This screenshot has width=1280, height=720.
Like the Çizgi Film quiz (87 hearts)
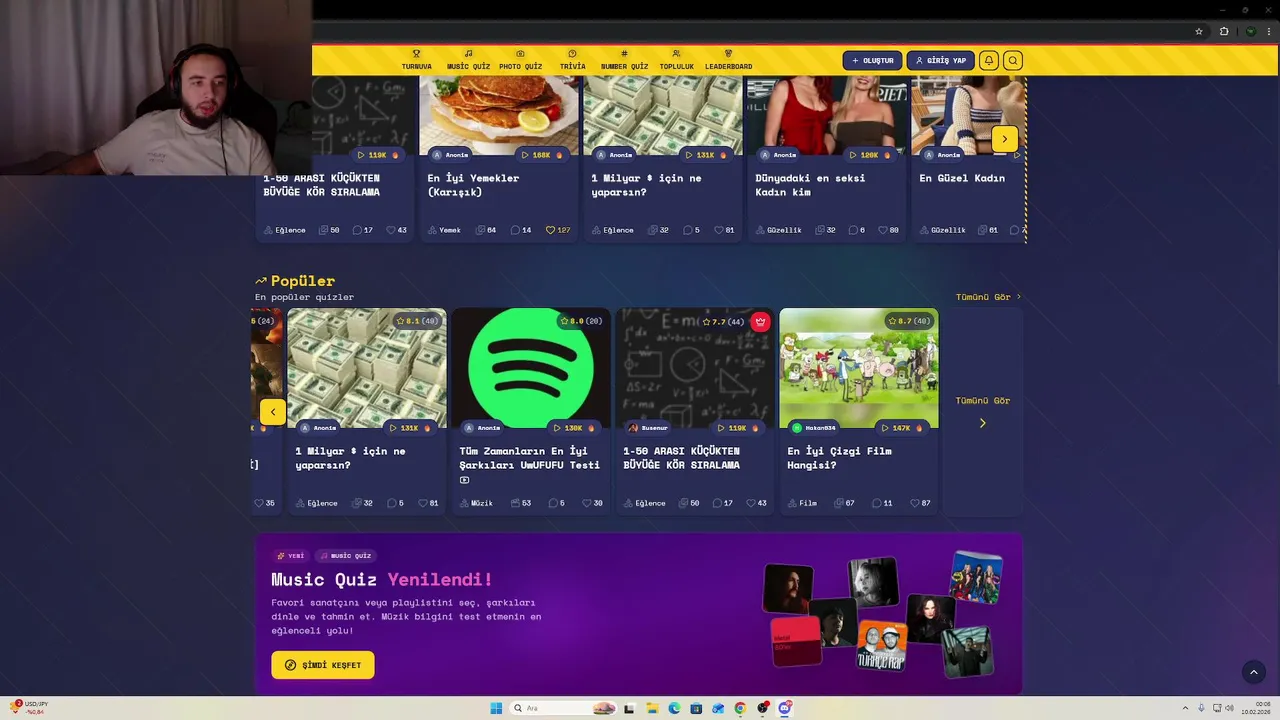[x=920, y=503]
